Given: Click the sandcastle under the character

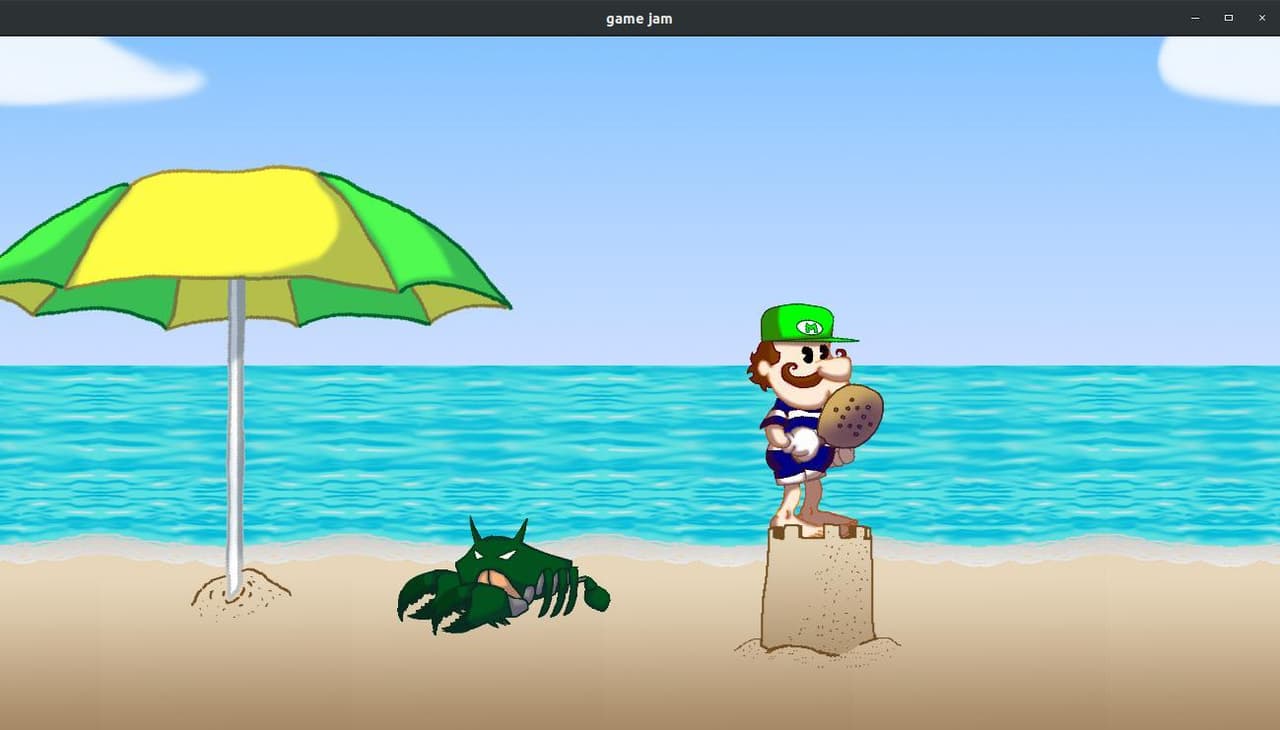Looking at the screenshot, I should pos(817,590).
